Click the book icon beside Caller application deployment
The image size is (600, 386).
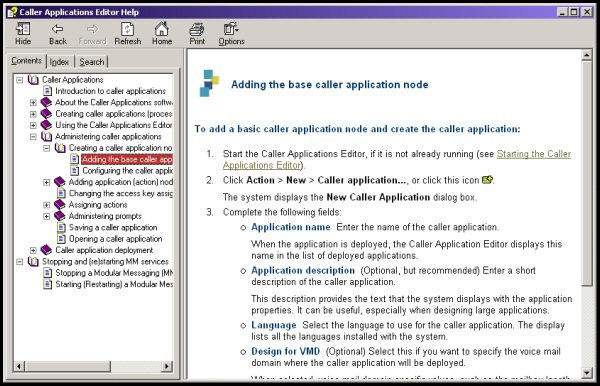click(x=46, y=250)
